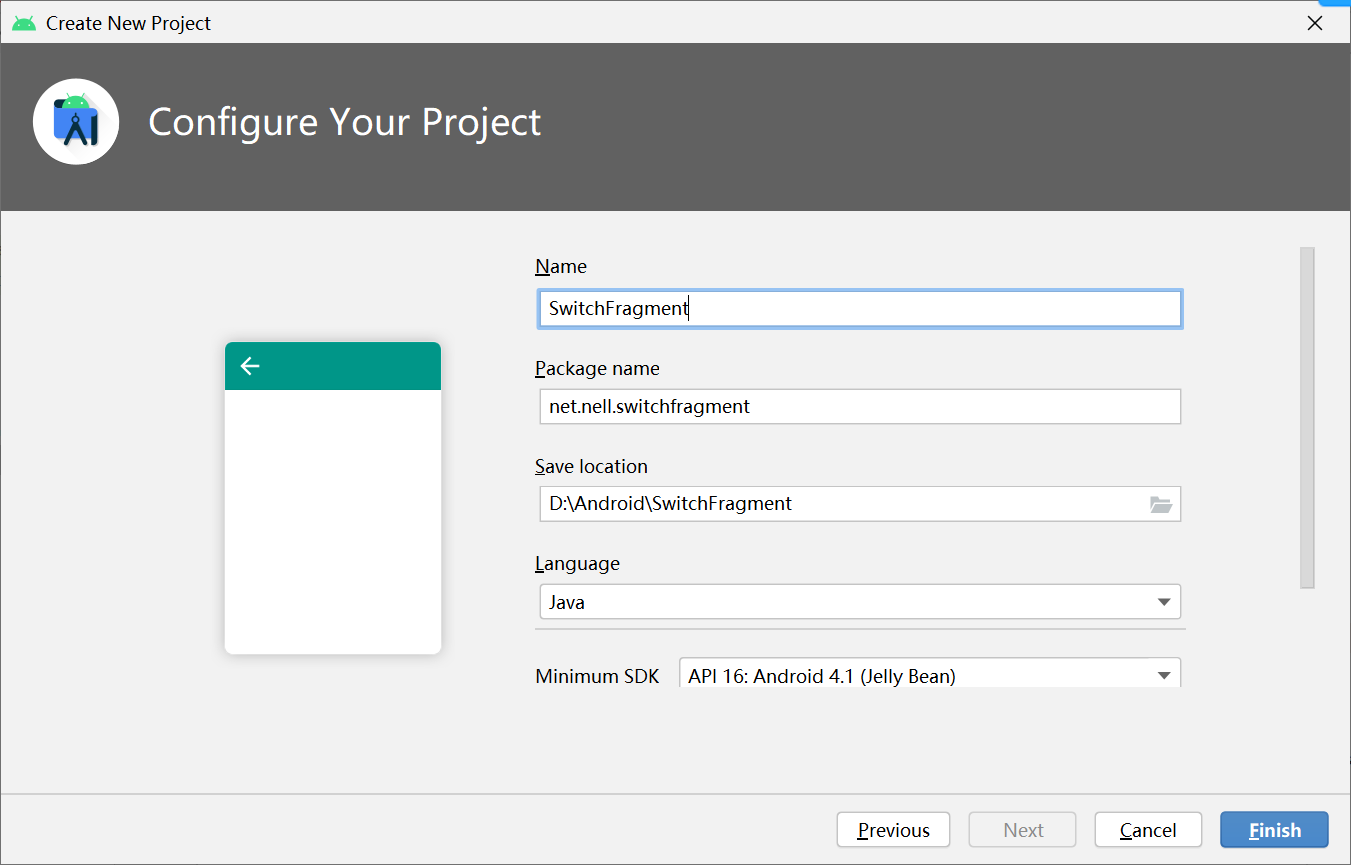Click the Android Studio logo in header

click(x=76, y=121)
